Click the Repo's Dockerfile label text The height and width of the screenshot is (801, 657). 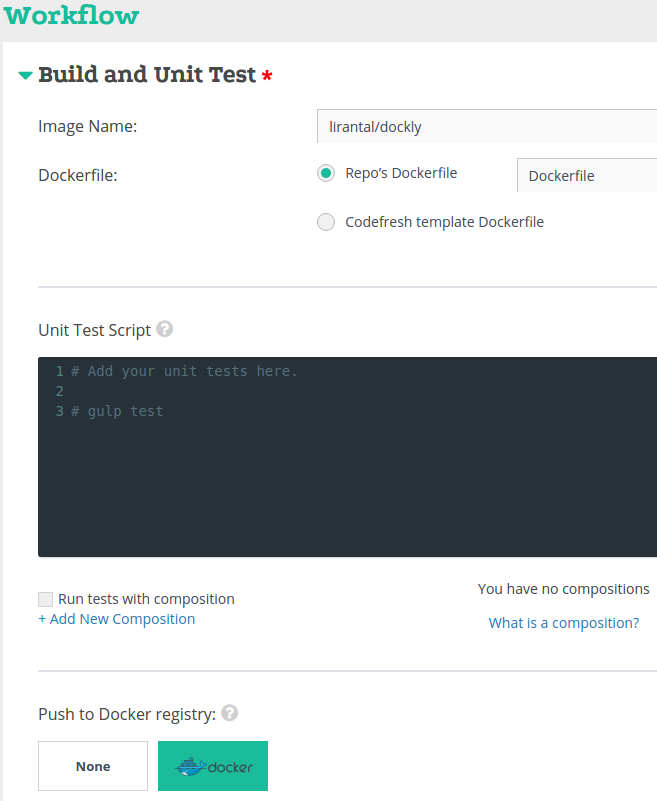pos(401,173)
